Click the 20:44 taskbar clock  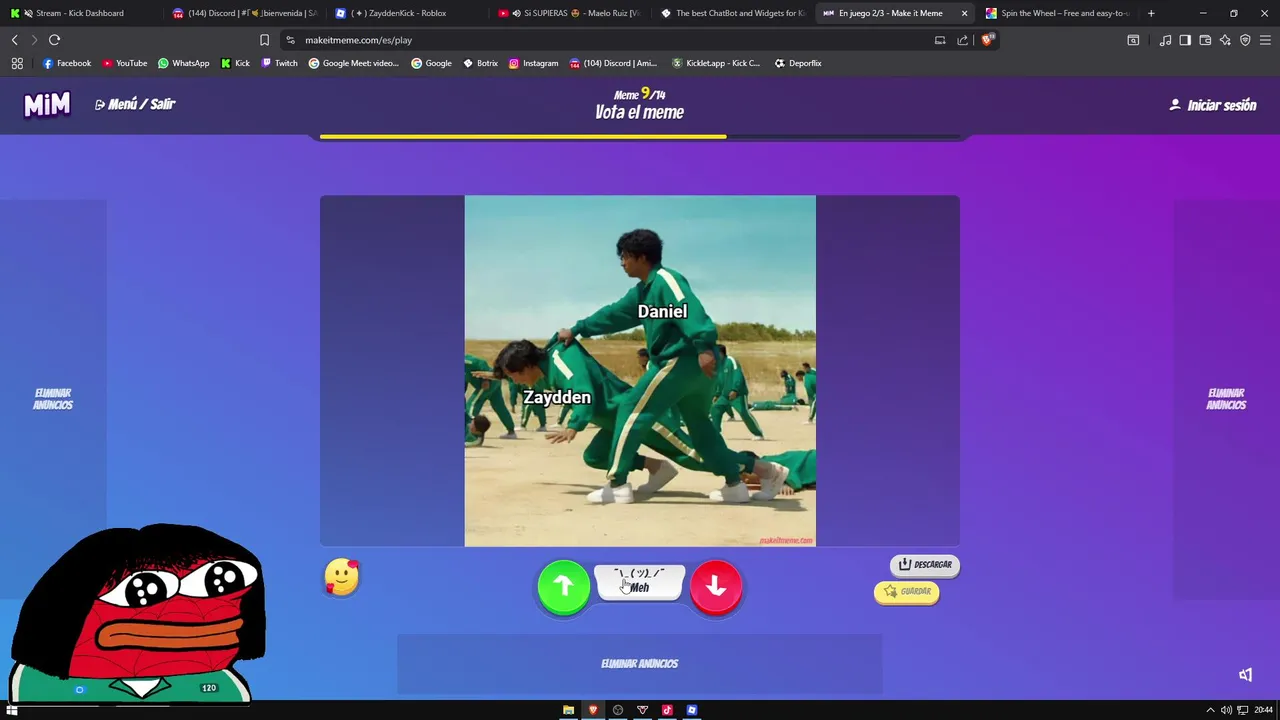(x=1264, y=710)
